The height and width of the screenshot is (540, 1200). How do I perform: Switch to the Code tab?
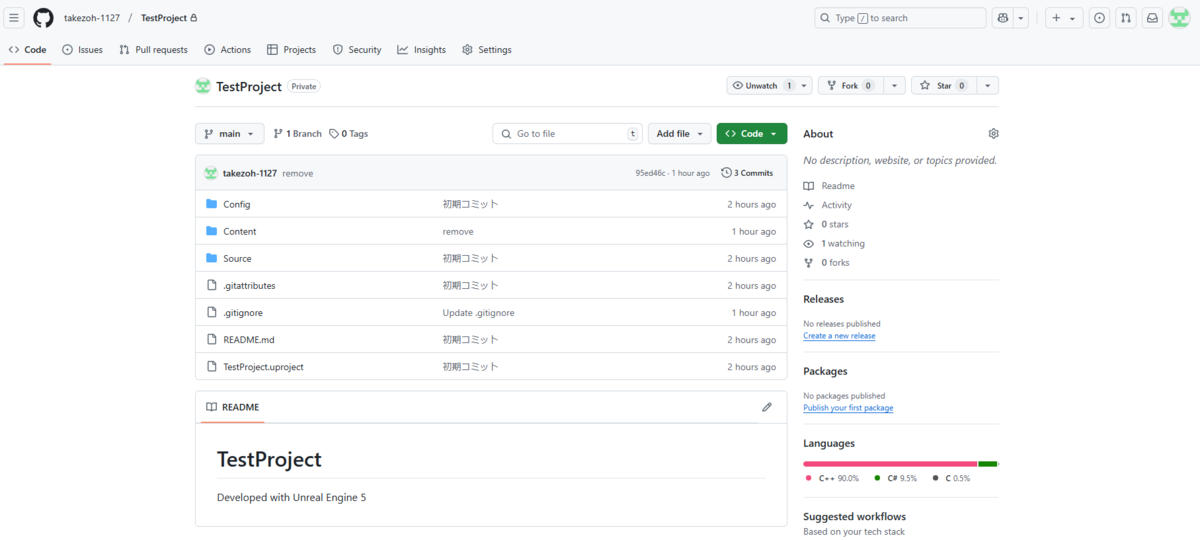pos(28,49)
